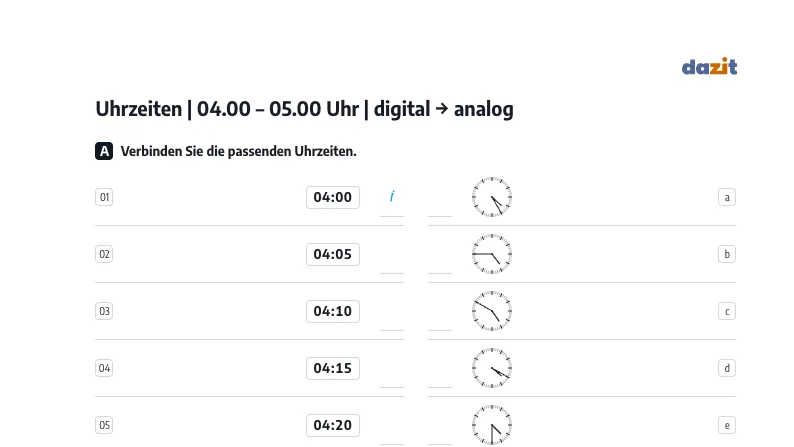
Task: Select the analog clock in row d
Action: coord(492,368)
